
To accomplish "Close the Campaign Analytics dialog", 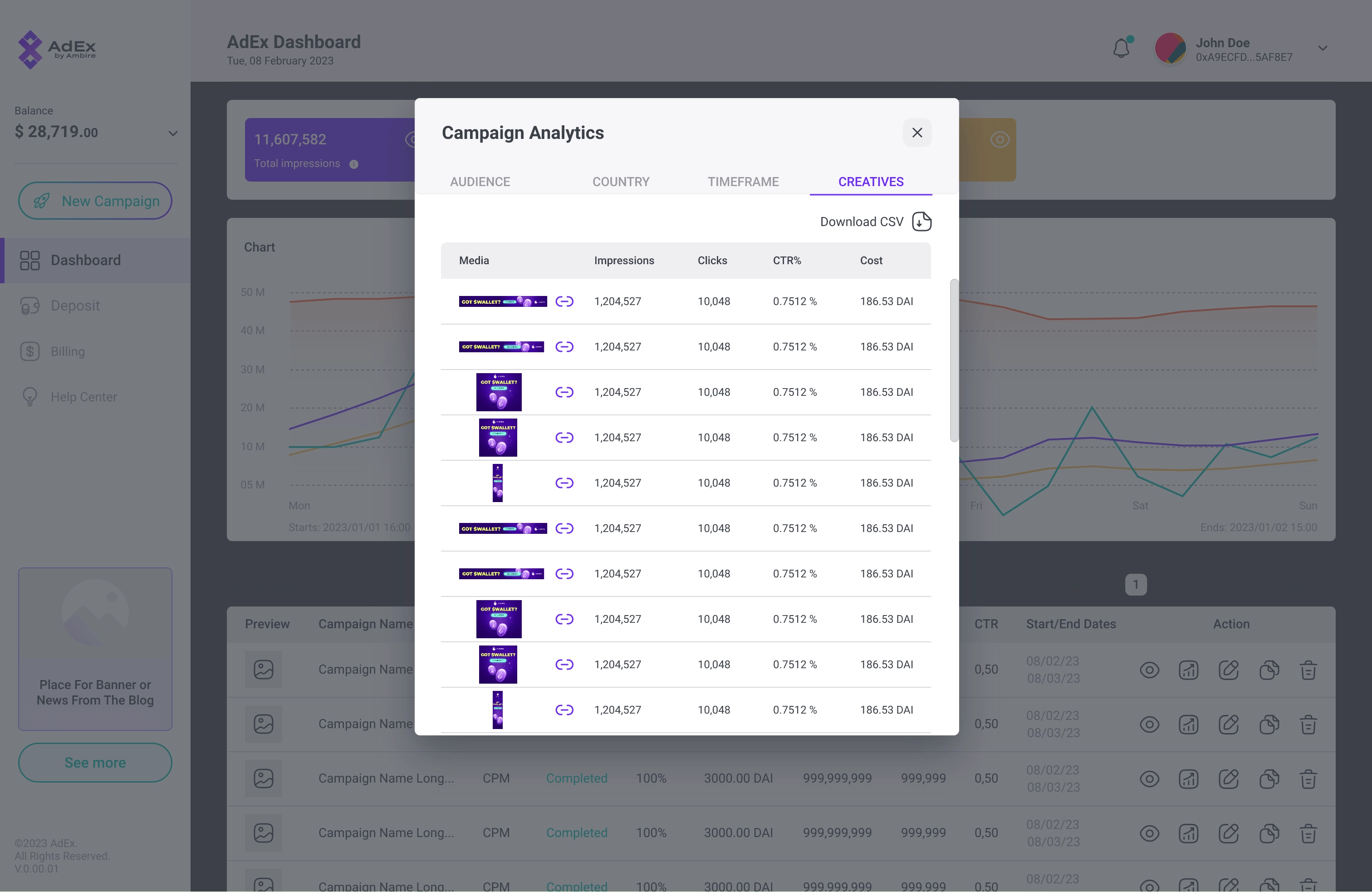I will click(916, 133).
